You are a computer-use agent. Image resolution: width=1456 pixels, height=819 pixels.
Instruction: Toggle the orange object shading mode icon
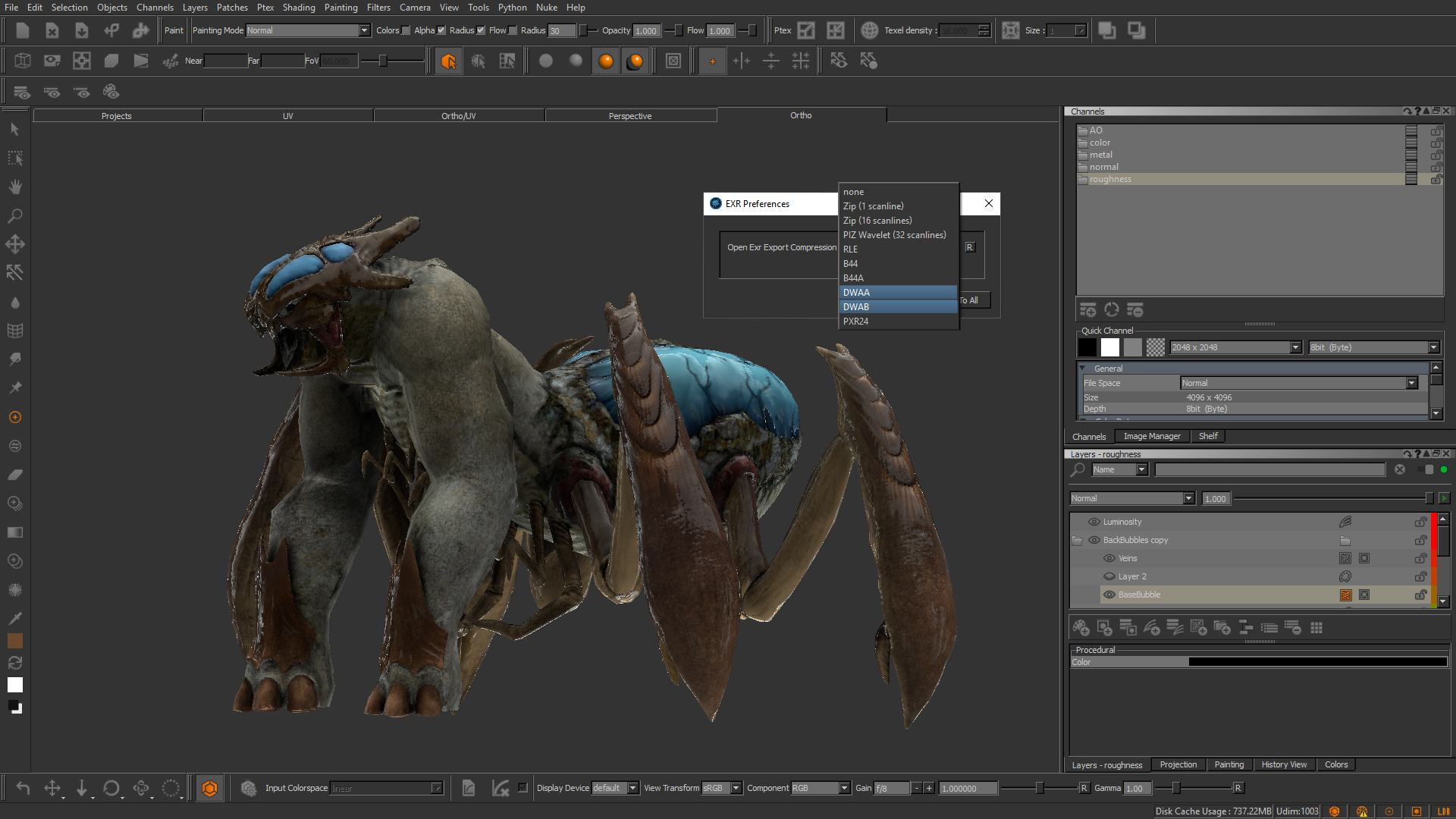point(448,61)
